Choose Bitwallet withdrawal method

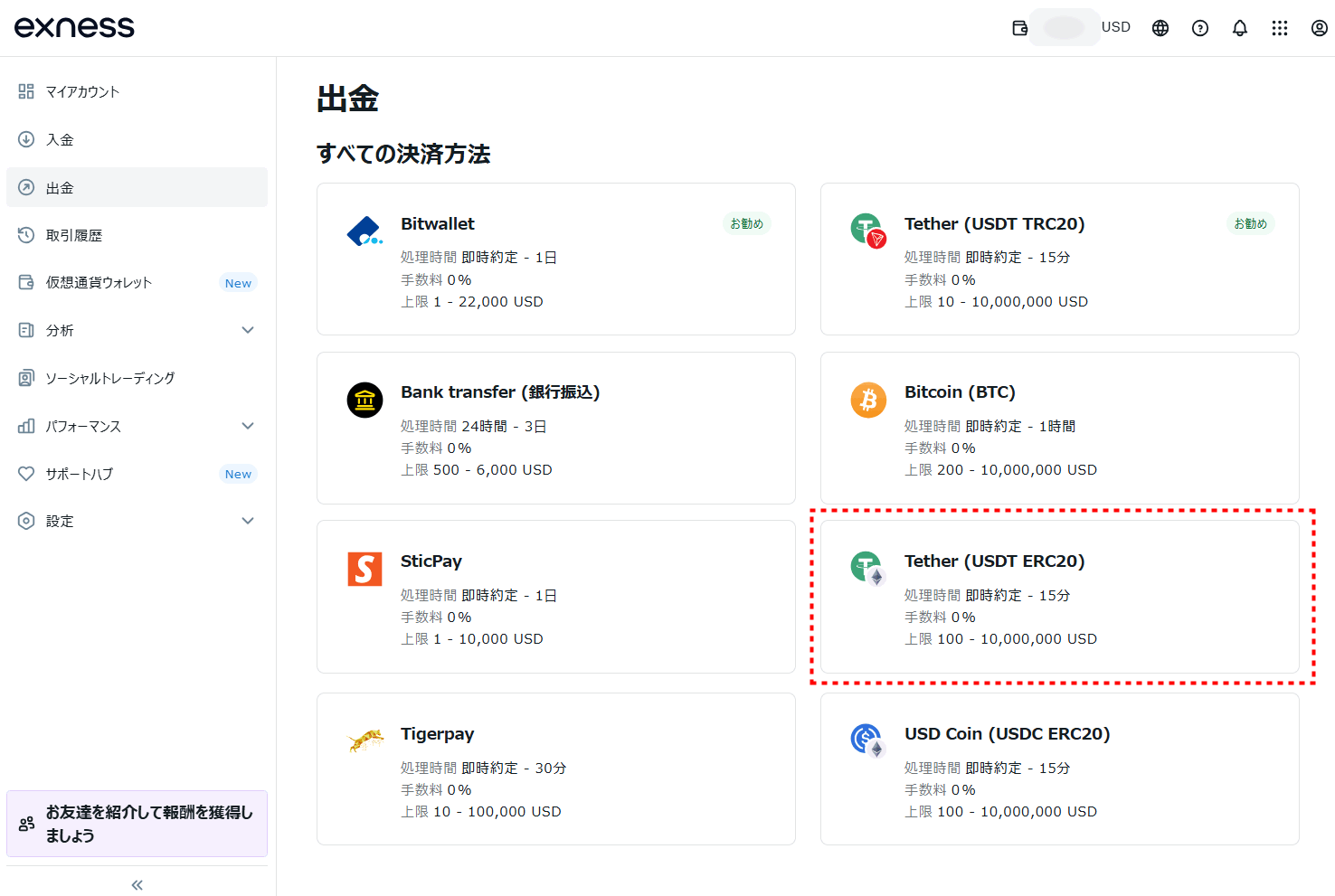click(x=556, y=259)
